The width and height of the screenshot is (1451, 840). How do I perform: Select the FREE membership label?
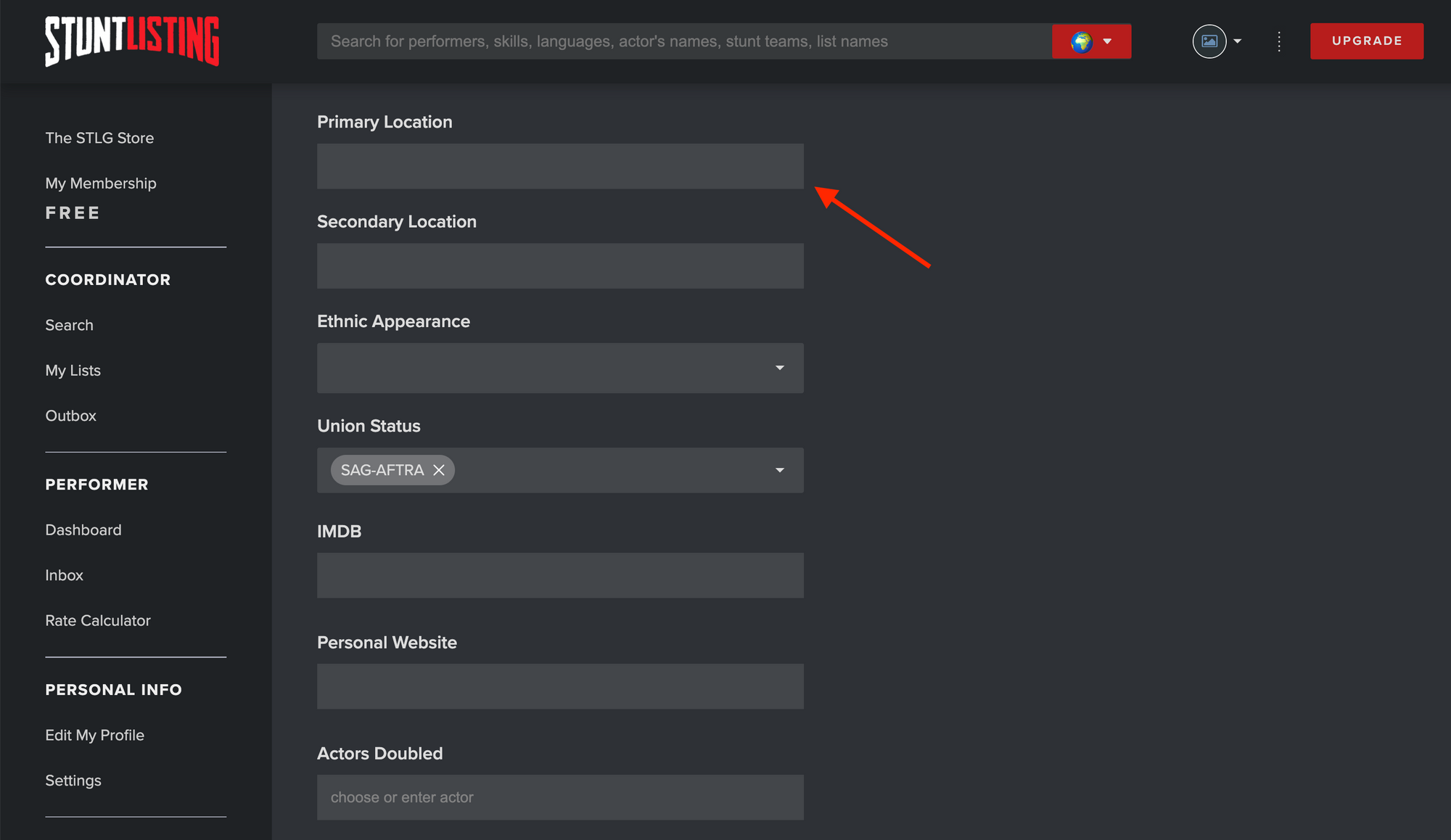coord(73,213)
